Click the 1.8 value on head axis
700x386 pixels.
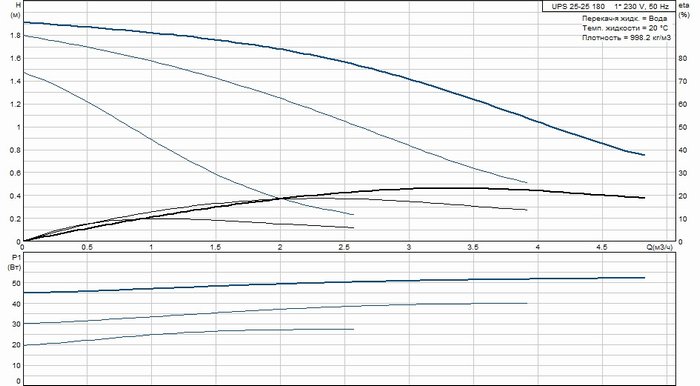pos(15,35)
